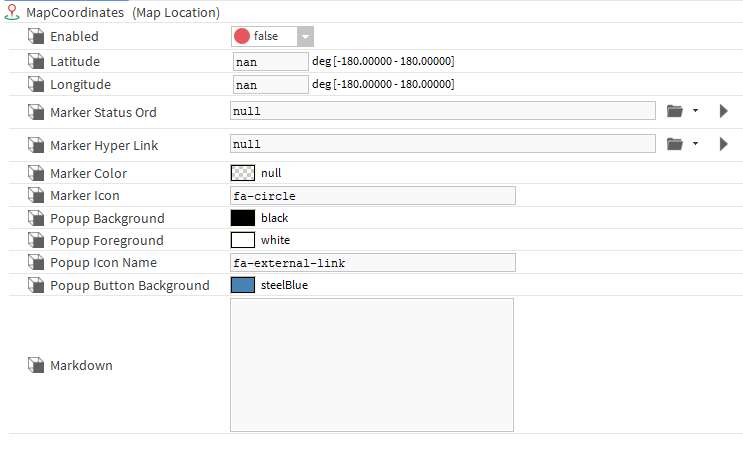The width and height of the screenshot is (743, 451).
Task: Focus the Longitude input field
Action: point(270,85)
